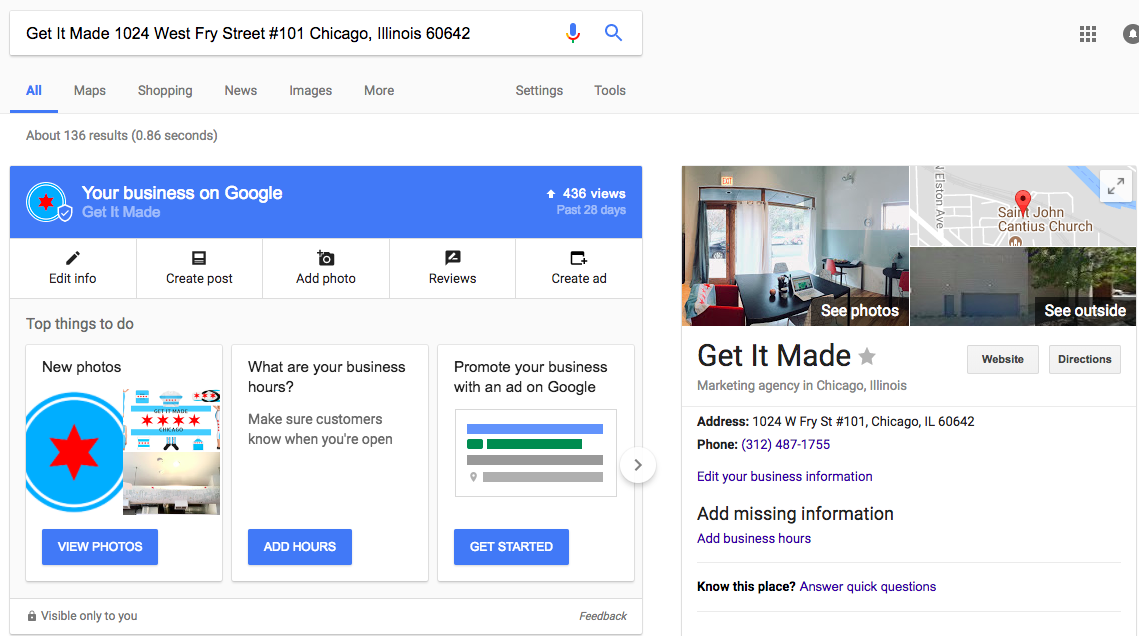Click the Get It Made title heading
1139x636 pixels.
coord(774,356)
